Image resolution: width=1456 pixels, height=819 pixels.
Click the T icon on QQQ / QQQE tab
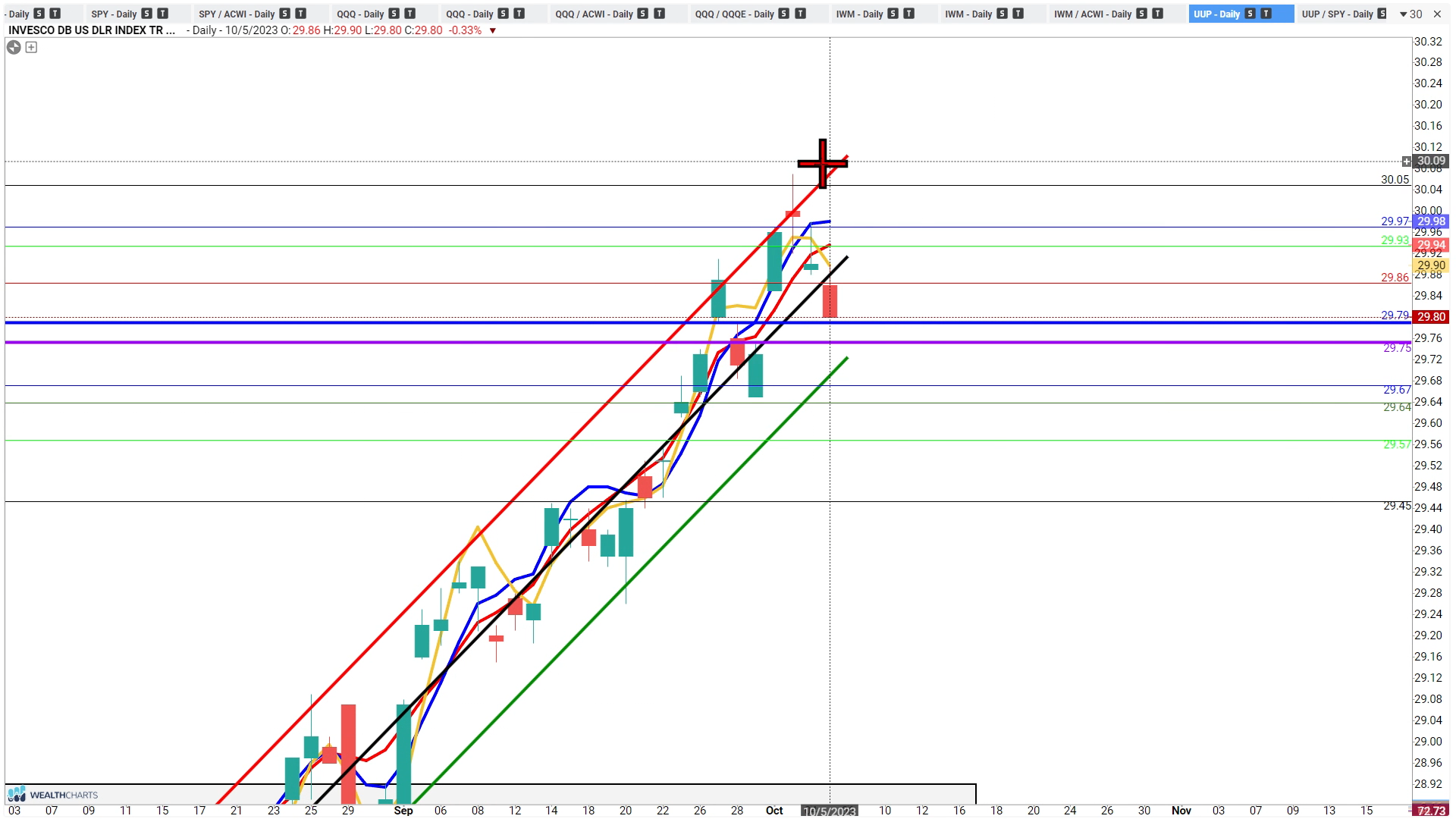tap(800, 14)
